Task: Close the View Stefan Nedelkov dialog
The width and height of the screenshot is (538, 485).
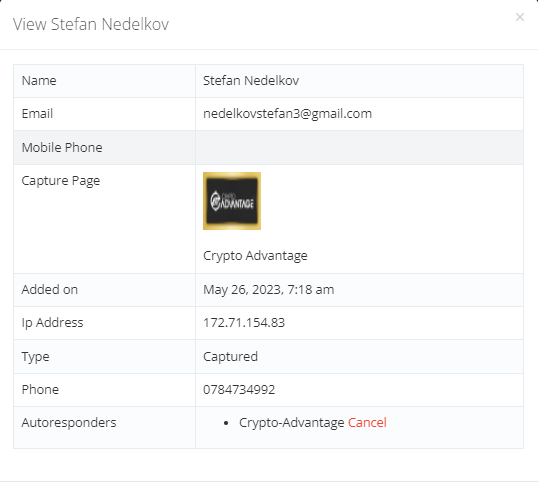Action: coord(520,17)
